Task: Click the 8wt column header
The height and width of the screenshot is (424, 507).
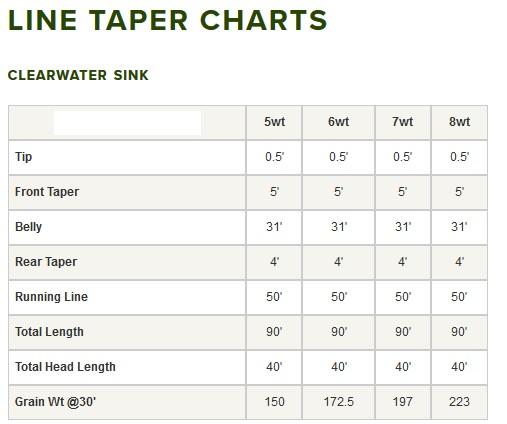Action: pyautogui.click(x=459, y=122)
